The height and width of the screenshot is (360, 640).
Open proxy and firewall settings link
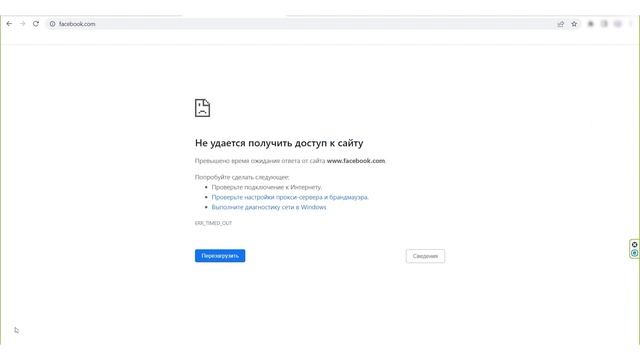tap(290, 197)
